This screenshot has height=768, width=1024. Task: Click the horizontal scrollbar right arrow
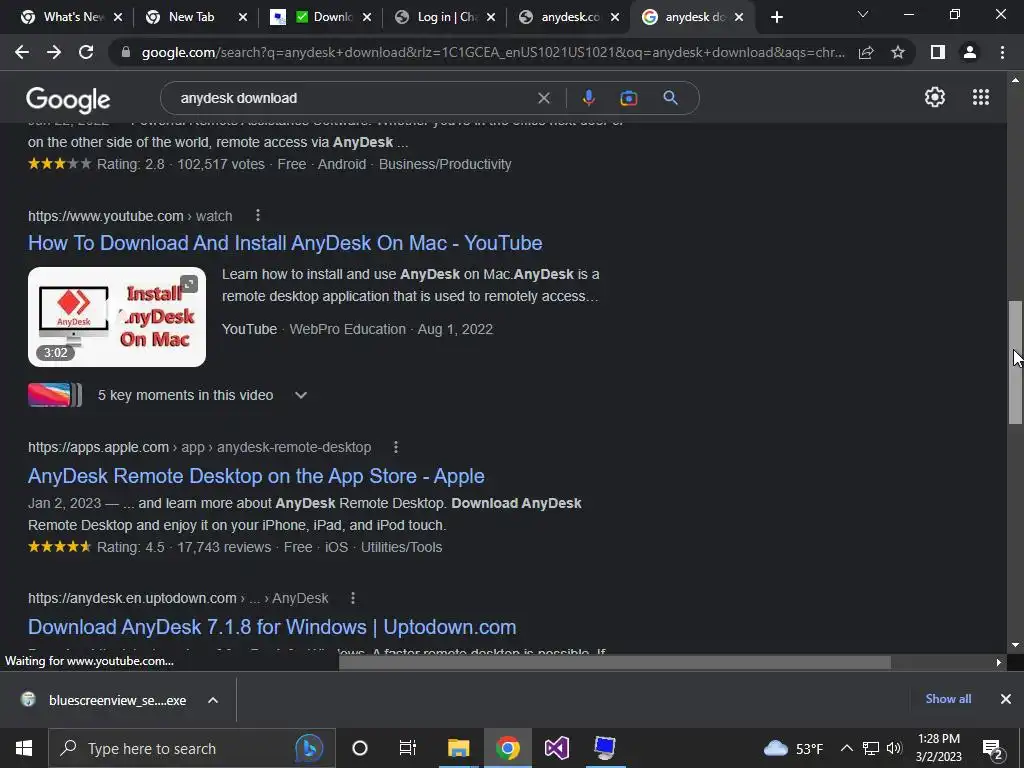pyautogui.click(x=998, y=662)
